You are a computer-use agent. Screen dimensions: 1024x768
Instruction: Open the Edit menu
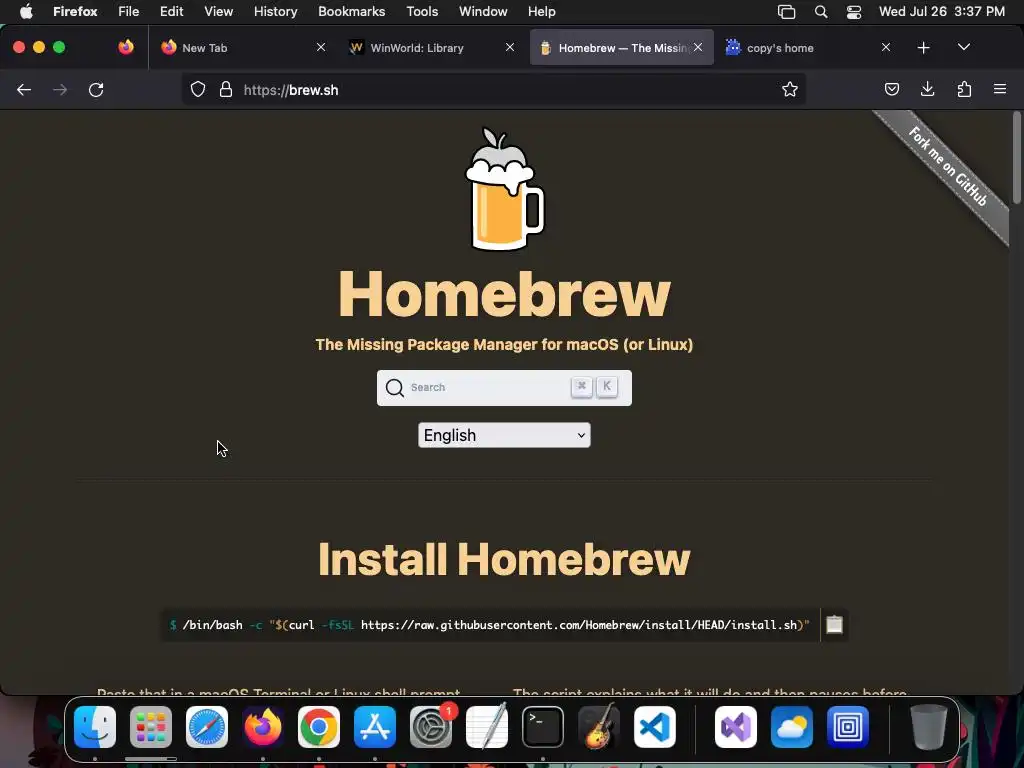coord(171,11)
